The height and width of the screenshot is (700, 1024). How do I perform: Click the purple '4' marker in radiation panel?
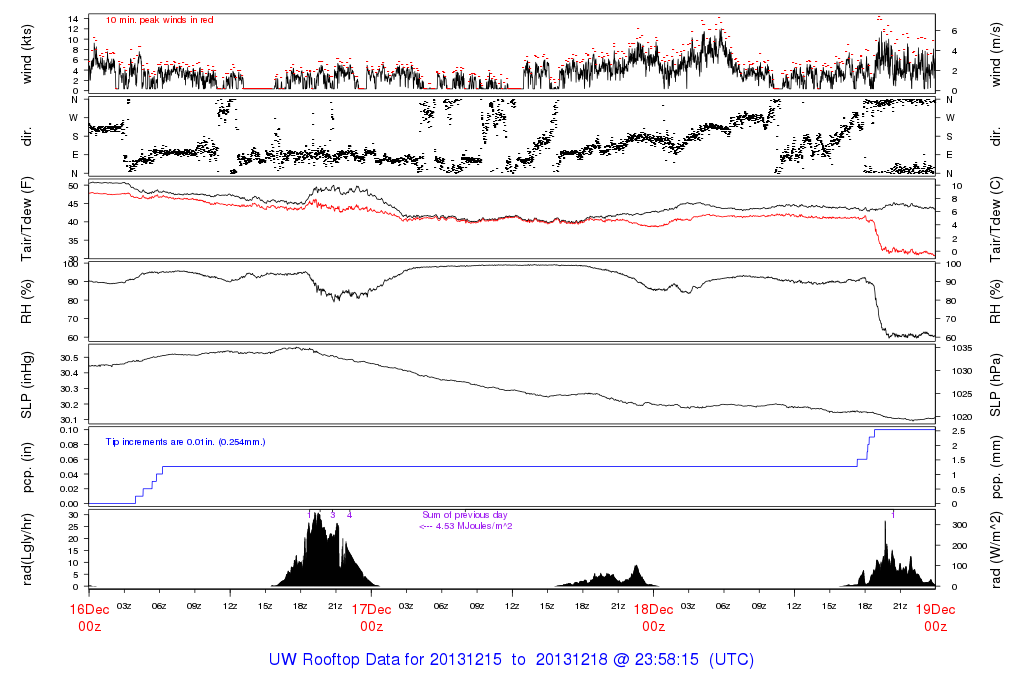(x=349, y=515)
